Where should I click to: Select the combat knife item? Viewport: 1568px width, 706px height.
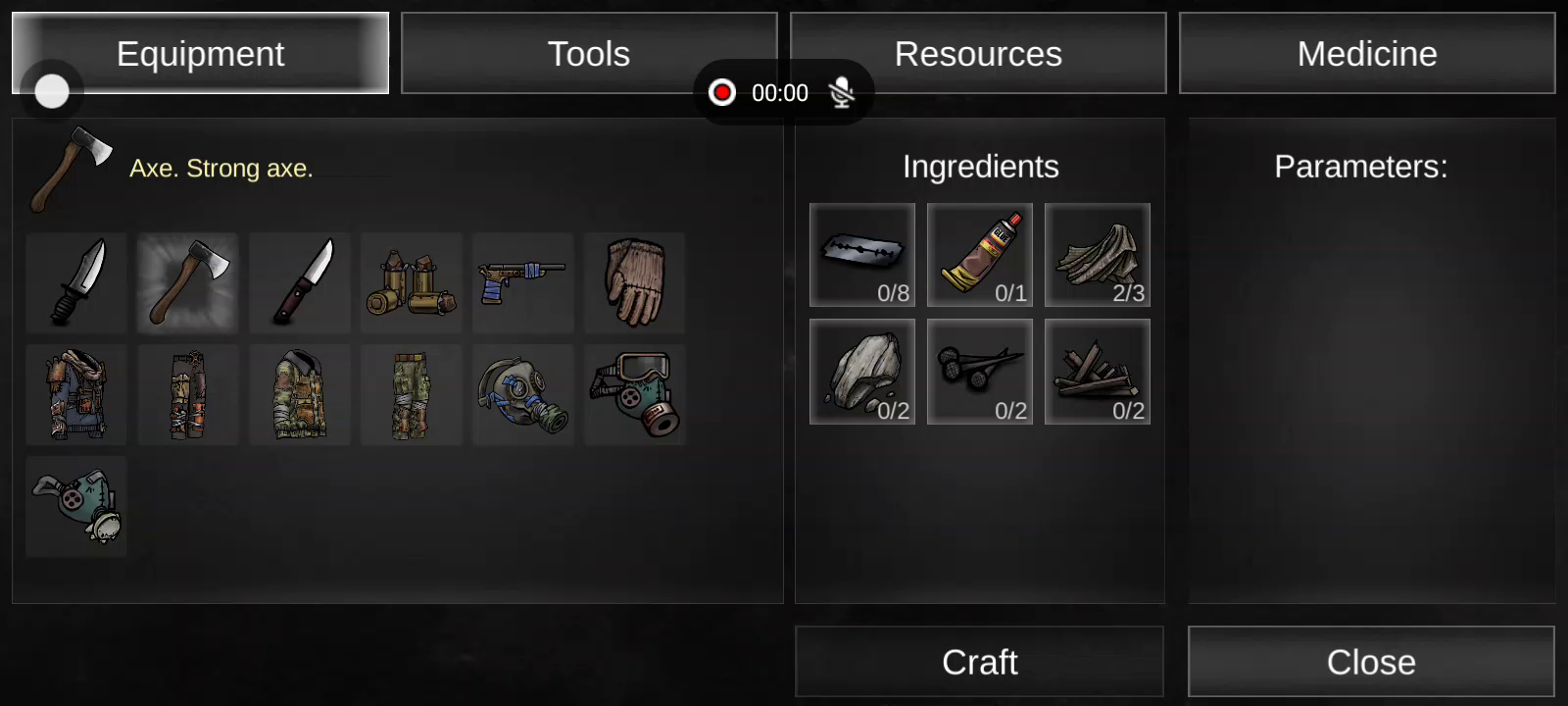[x=76, y=282]
